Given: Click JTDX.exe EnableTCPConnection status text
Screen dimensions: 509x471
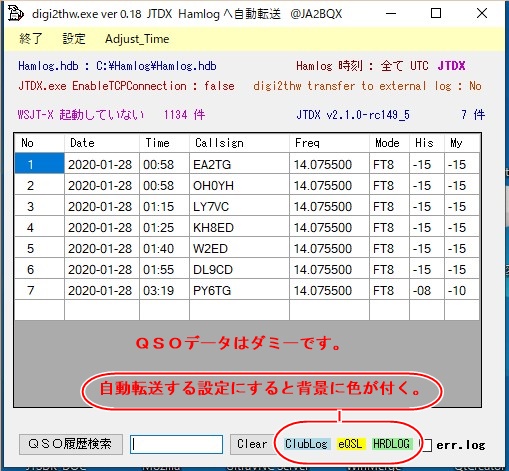Looking at the screenshot, I should (x=126, y=86).
